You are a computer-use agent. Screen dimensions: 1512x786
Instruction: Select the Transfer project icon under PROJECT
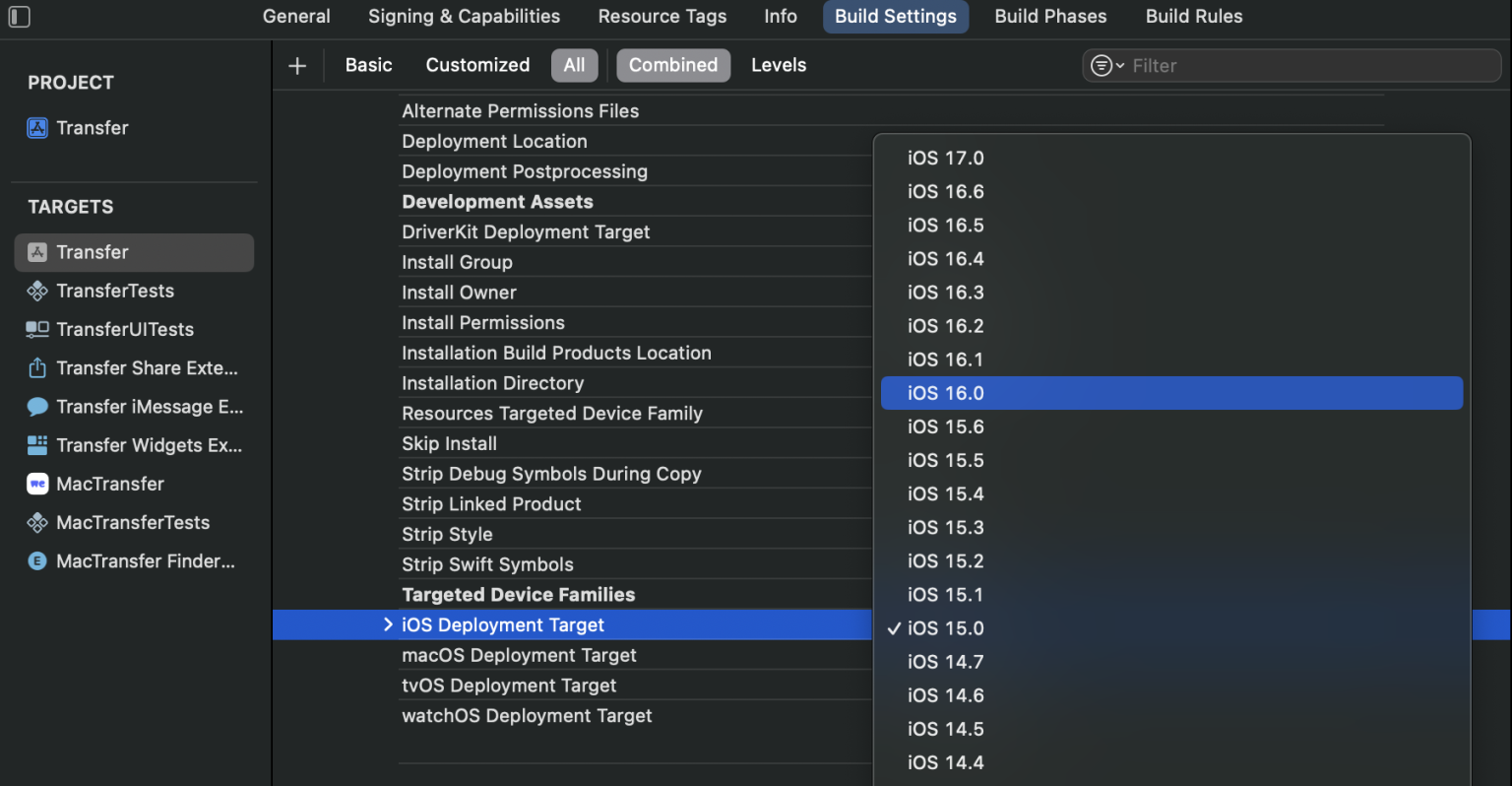pyautogui.click(x=36, y=128)
